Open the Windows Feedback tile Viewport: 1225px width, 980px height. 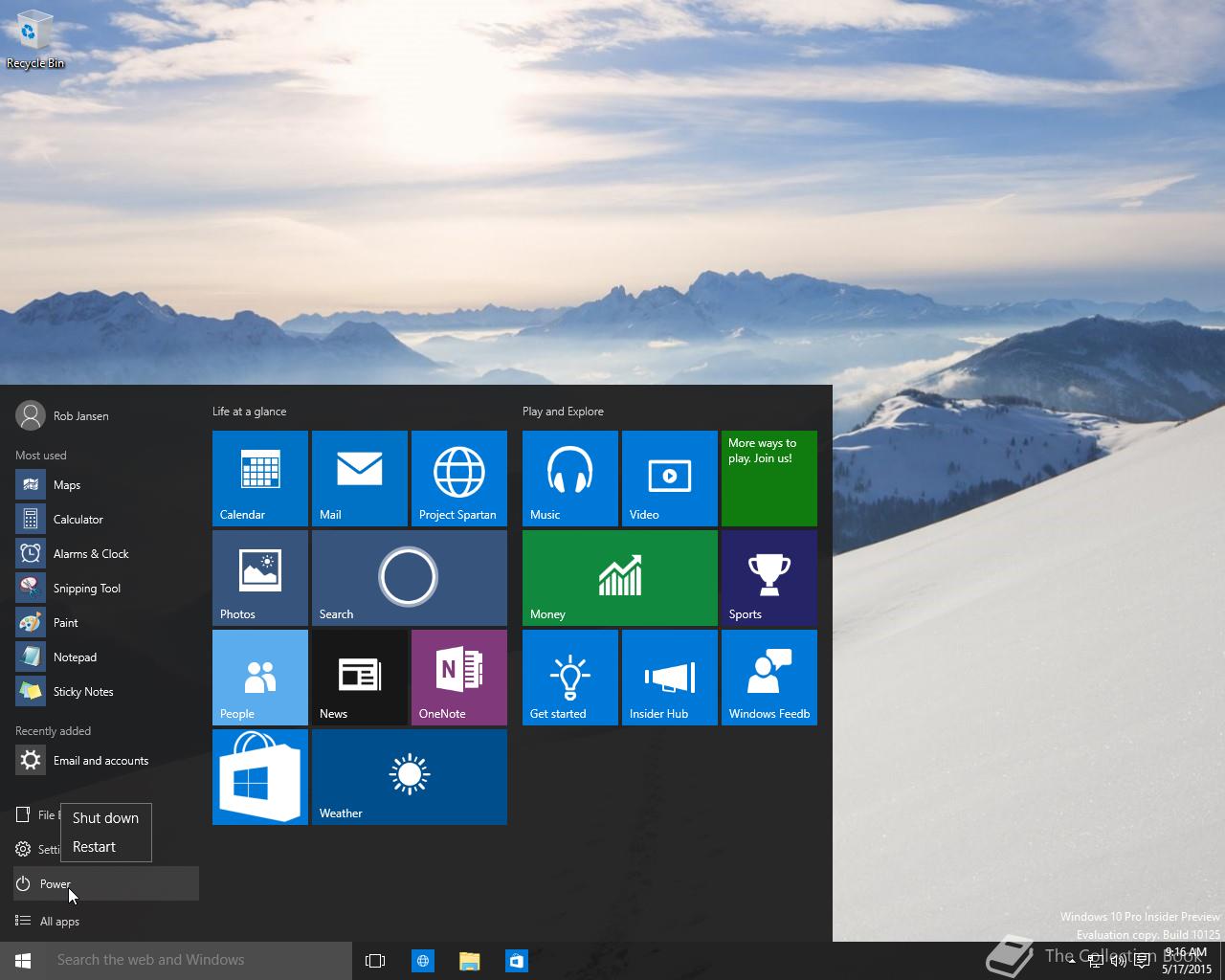pyautogui.click(x=769, y=678)
